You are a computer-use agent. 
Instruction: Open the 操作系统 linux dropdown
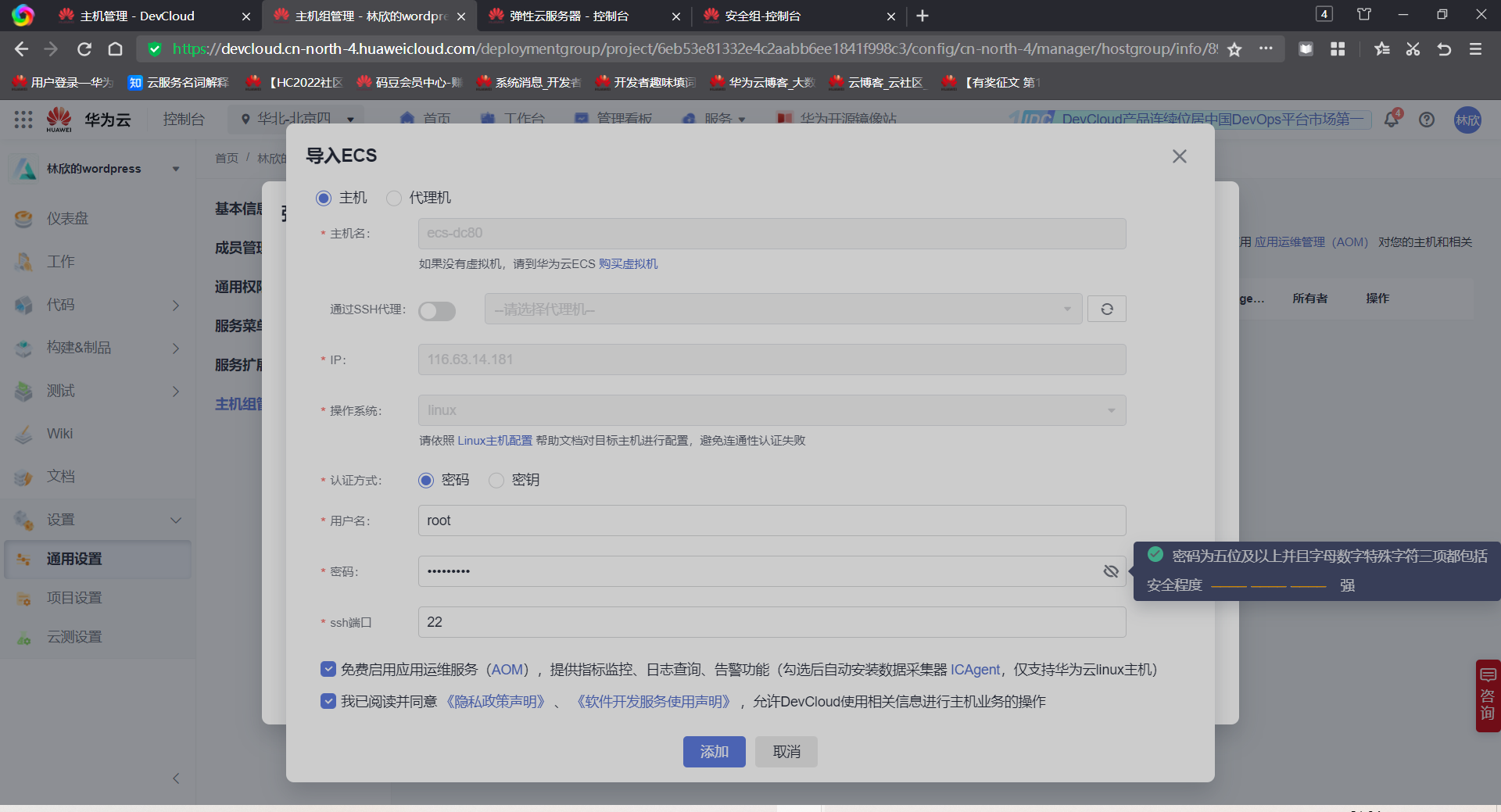772,410
